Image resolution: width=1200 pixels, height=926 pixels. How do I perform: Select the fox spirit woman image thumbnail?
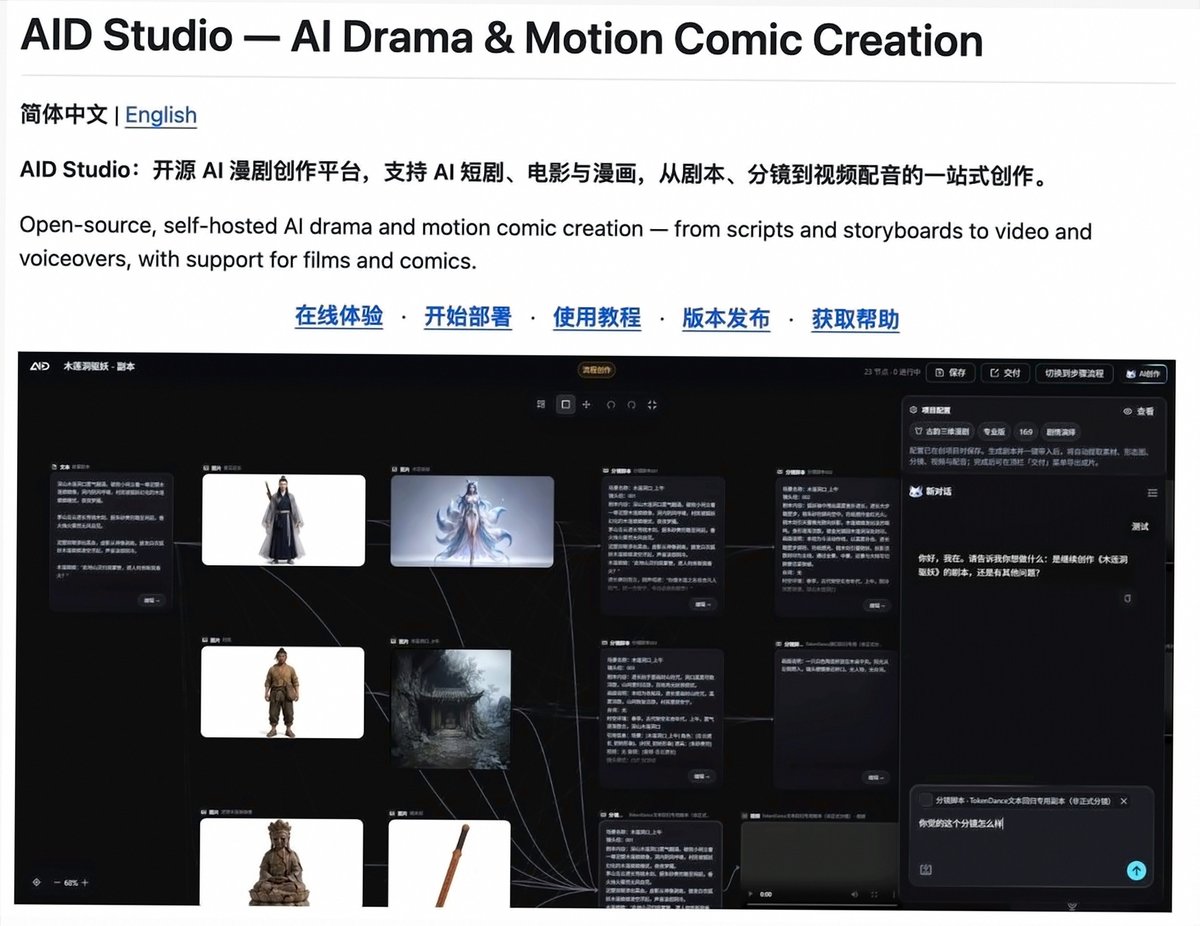(x=472, y=520)
